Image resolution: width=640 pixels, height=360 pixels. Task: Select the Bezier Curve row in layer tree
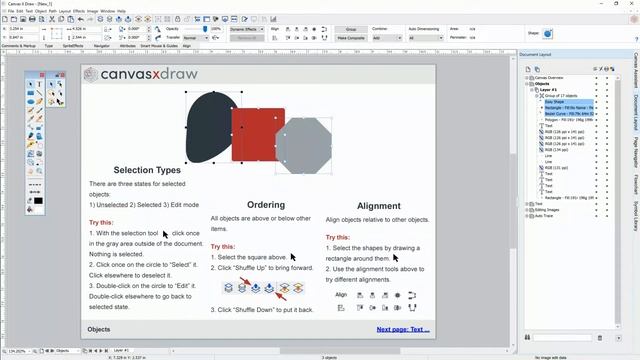tap(569, 113)
